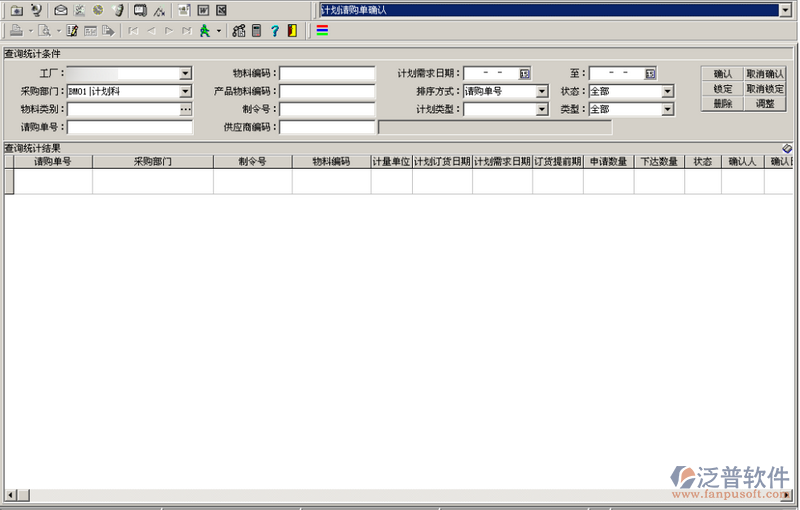Click the exit door icon
Image resolution: width=800 pixels, height=510 pixels.
291,31
